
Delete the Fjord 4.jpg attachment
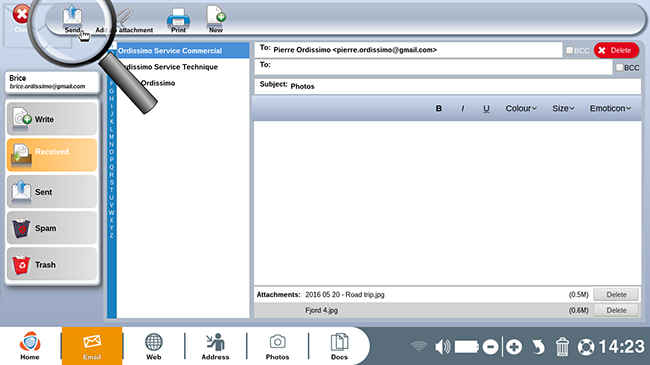point(616,310)
